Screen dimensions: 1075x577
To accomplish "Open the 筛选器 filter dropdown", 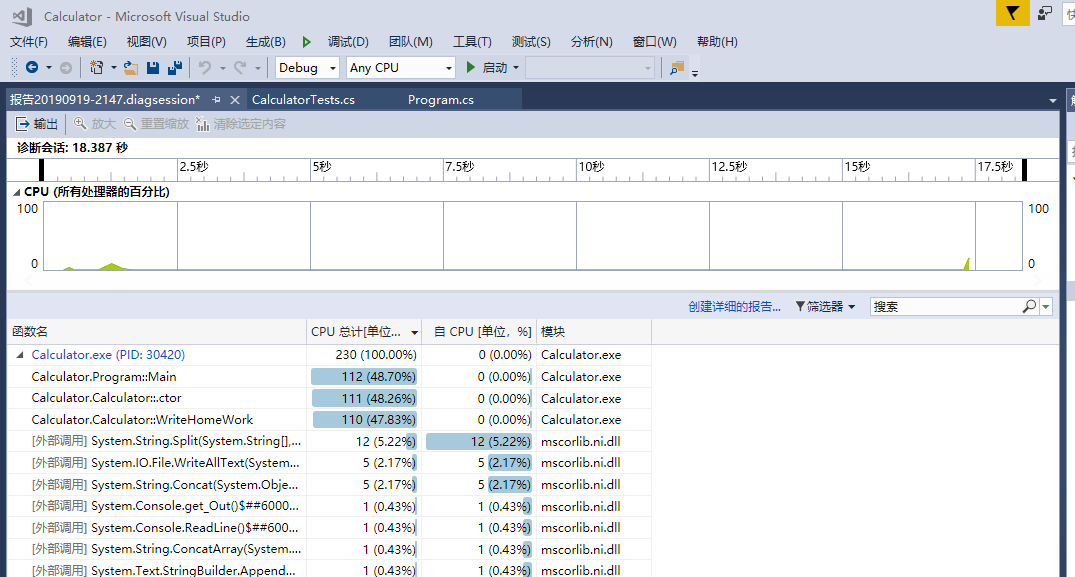I will pos(825,306).
